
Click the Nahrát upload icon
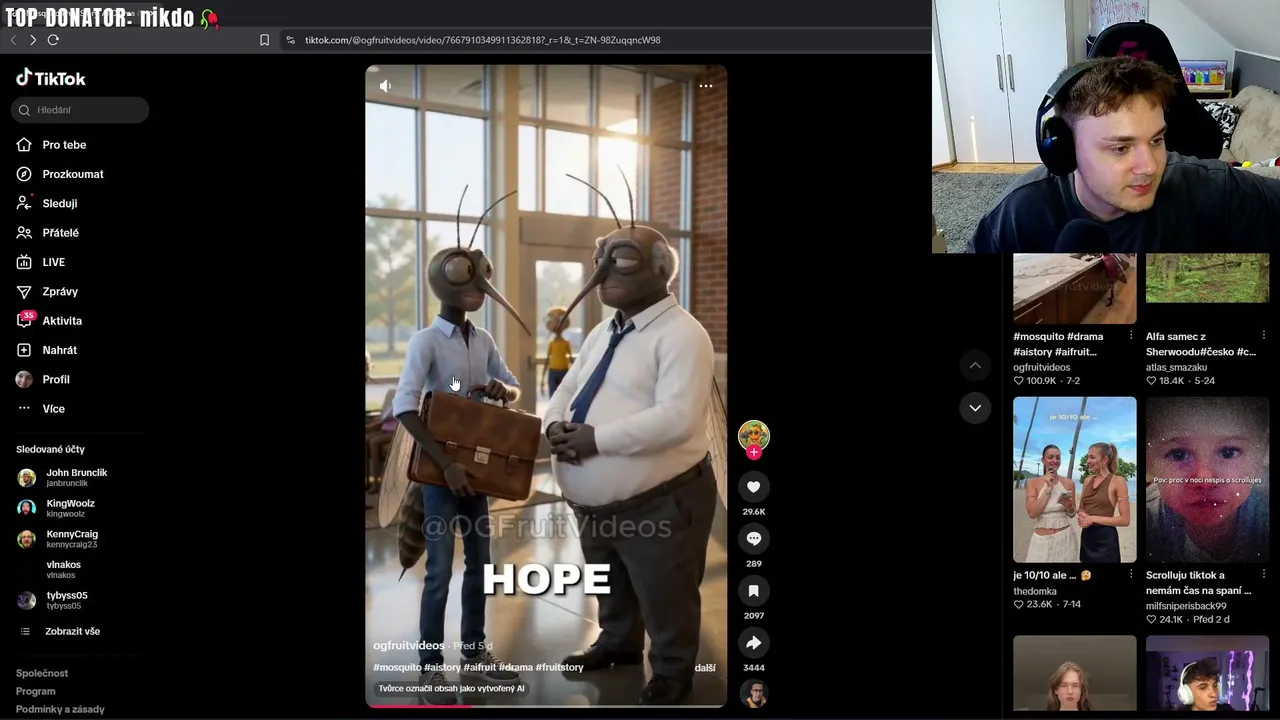[x=24, y=350]
